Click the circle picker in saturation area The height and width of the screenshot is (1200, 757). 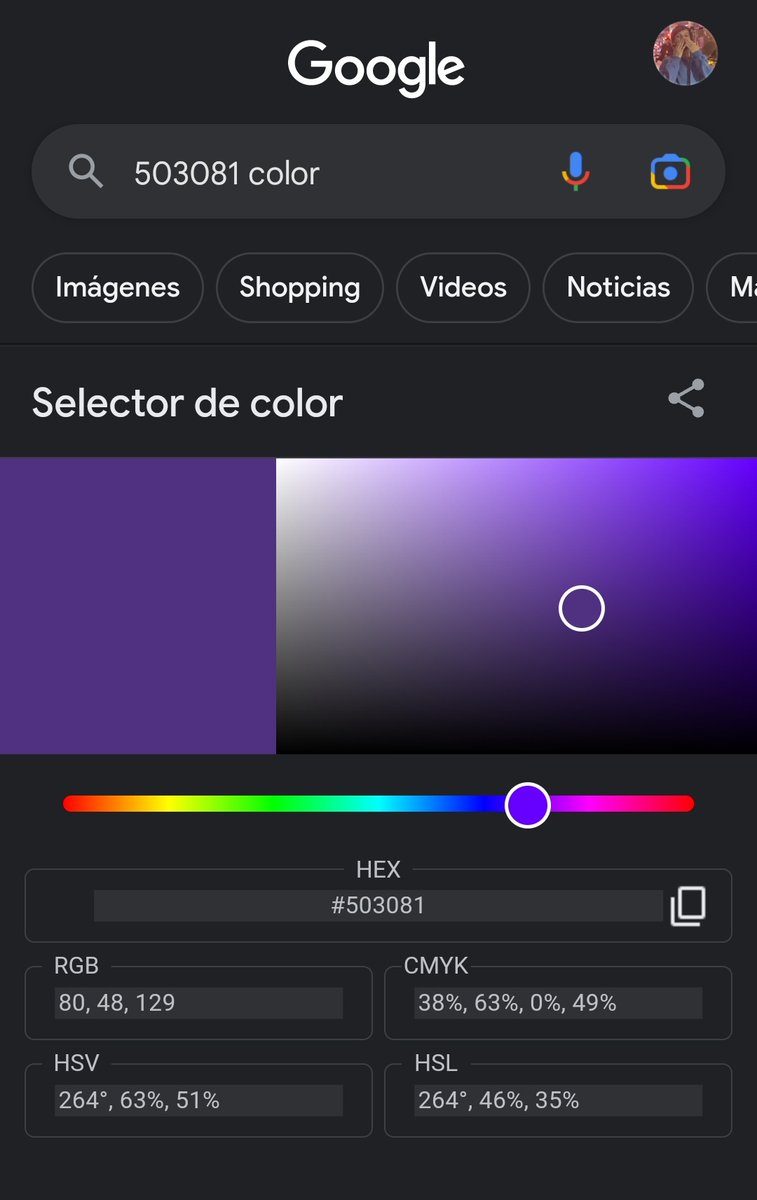point(581,608)
